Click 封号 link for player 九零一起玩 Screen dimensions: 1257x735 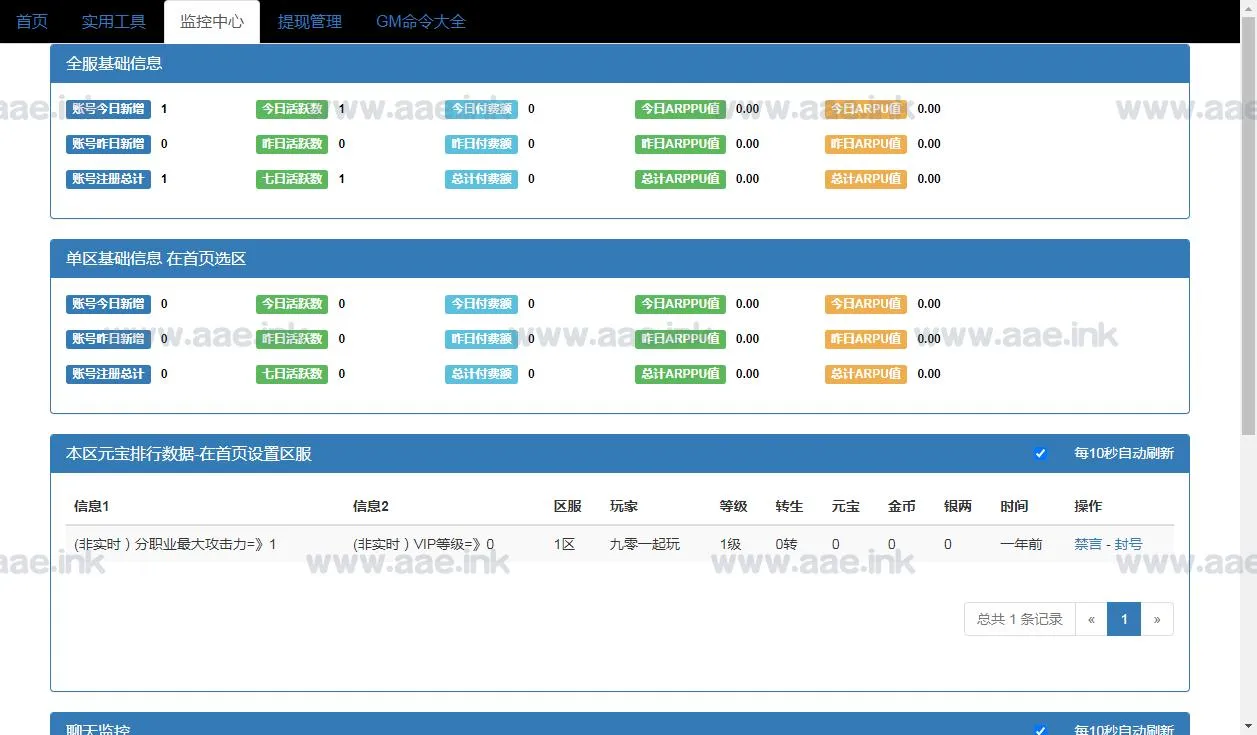[1128, 544]
